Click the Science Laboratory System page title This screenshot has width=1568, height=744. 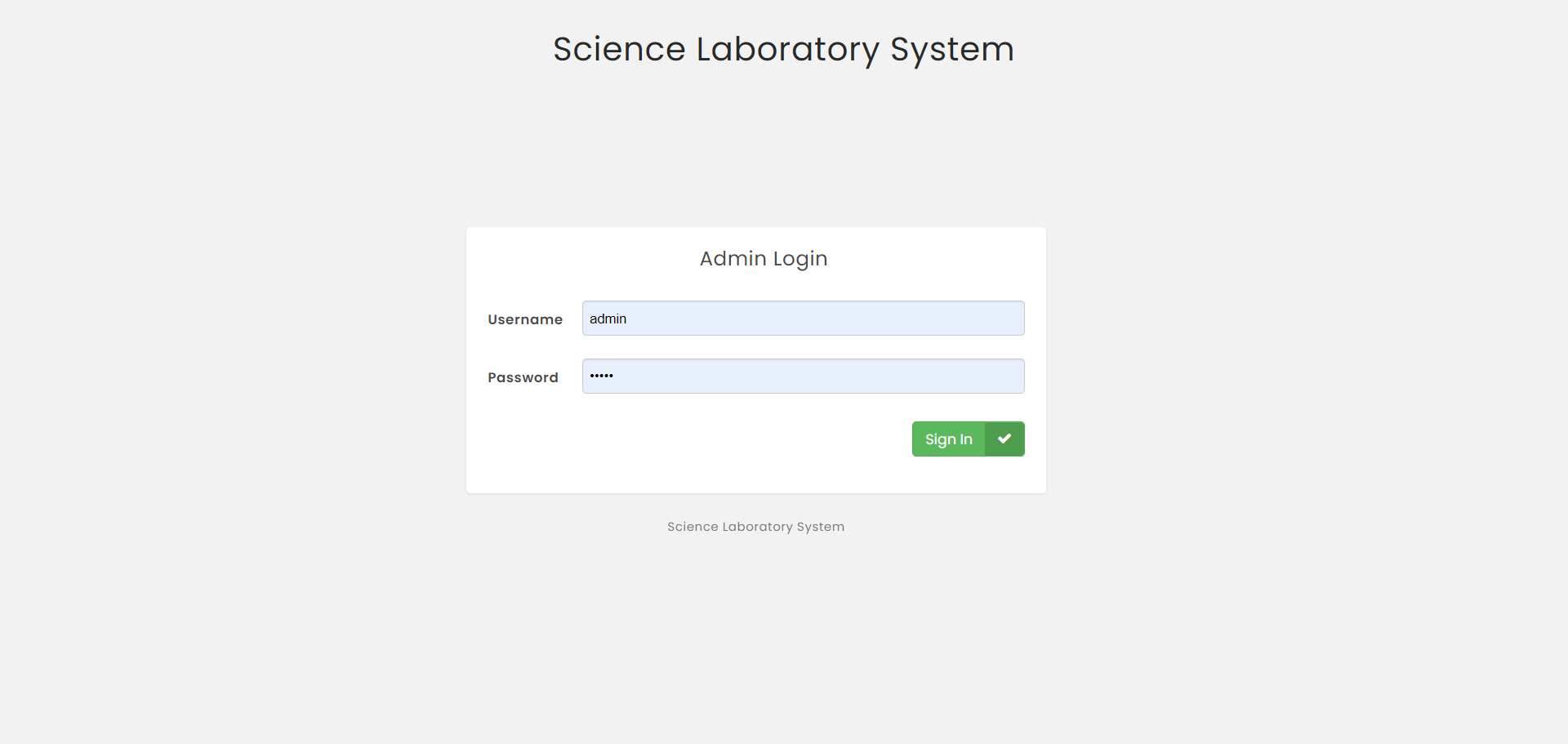pyautogui.click(x=783, y=49)
